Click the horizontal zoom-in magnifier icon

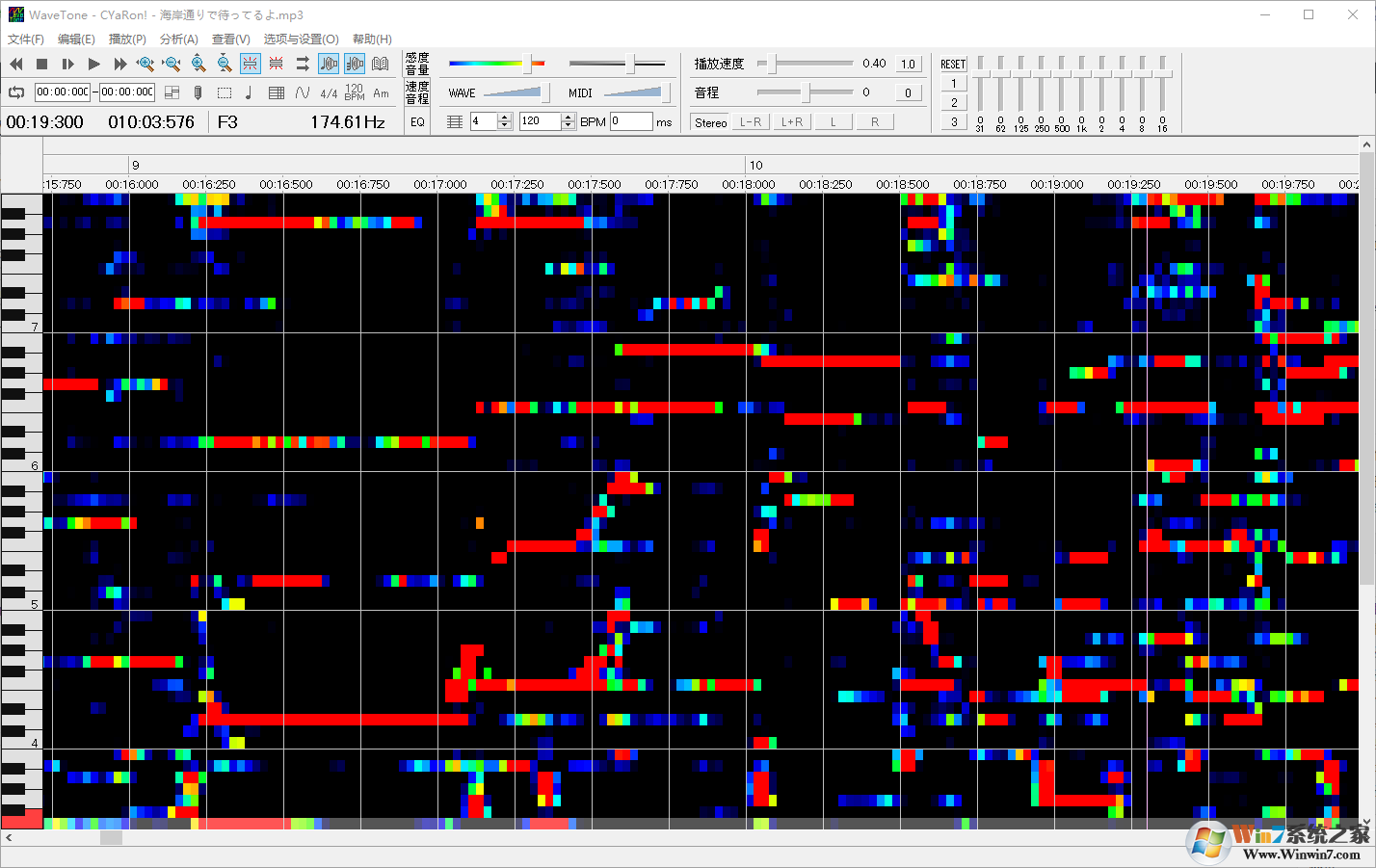point(146,64)
